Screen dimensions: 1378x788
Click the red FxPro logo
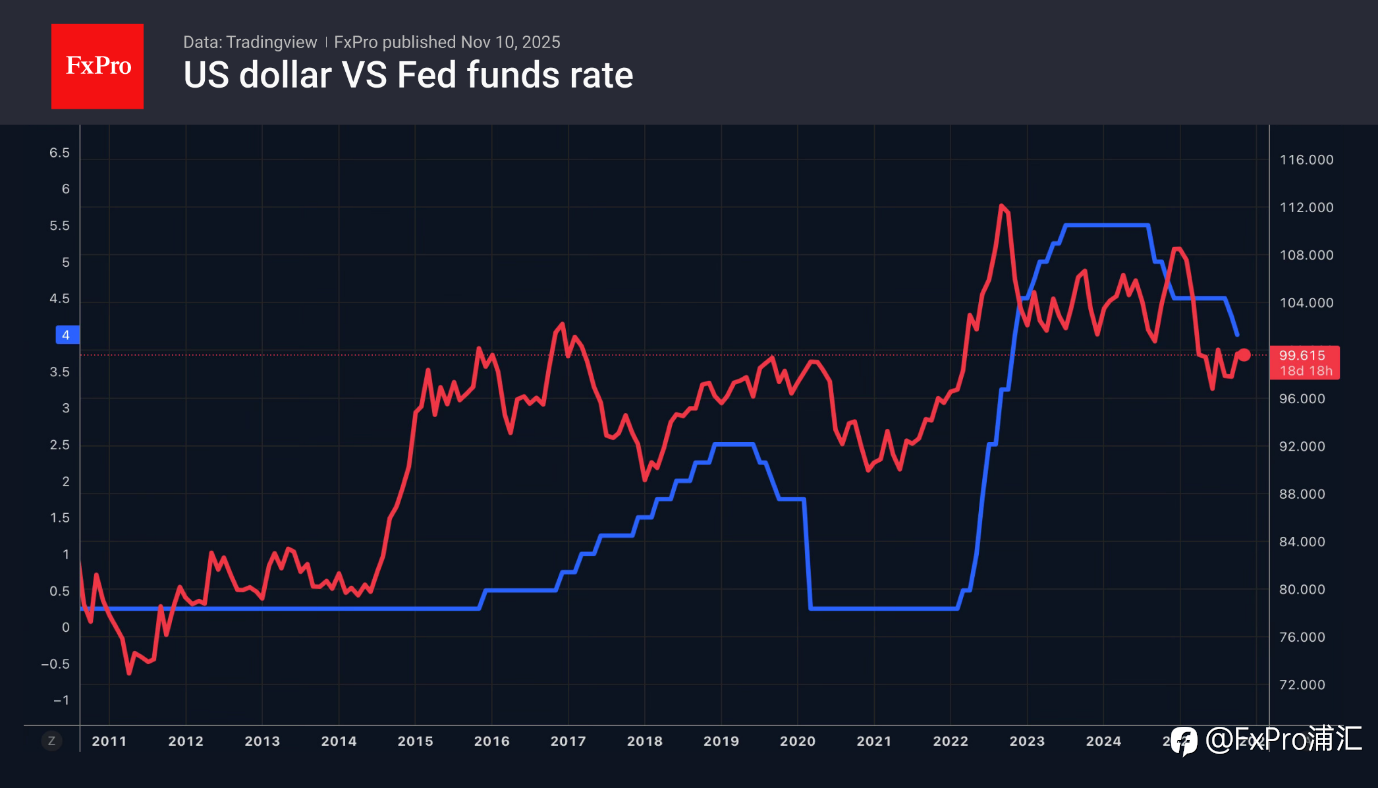pos(97,66)
